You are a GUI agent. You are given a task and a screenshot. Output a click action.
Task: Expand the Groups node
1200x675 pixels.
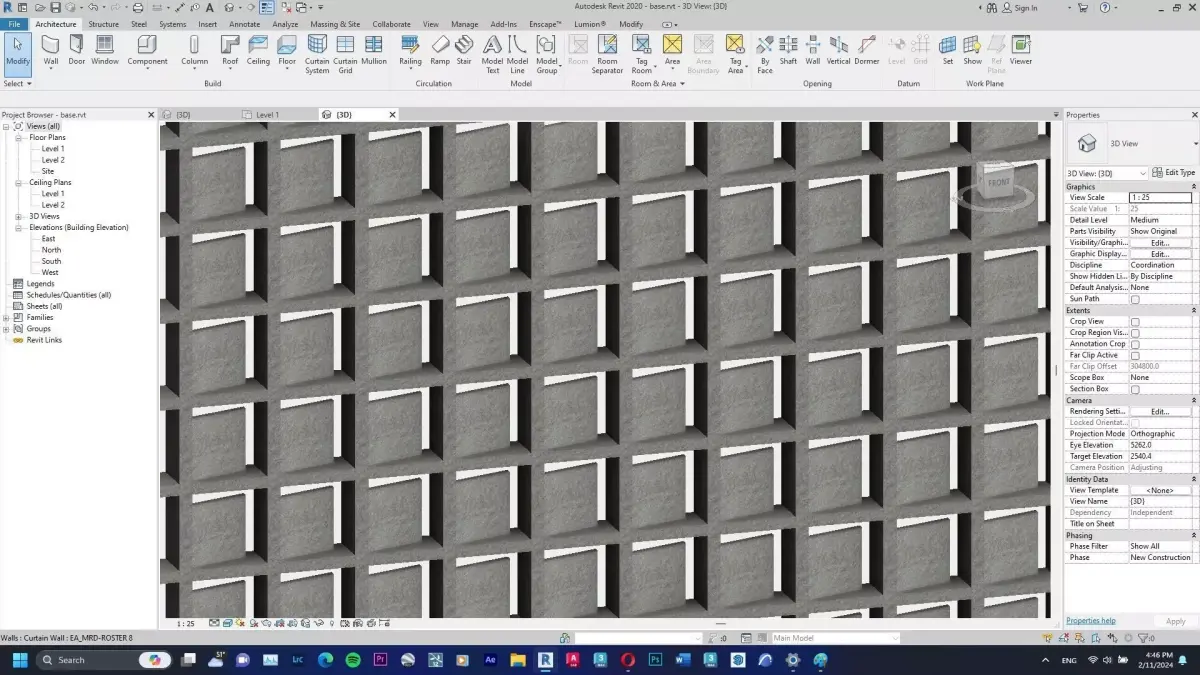tap(6, 328)
